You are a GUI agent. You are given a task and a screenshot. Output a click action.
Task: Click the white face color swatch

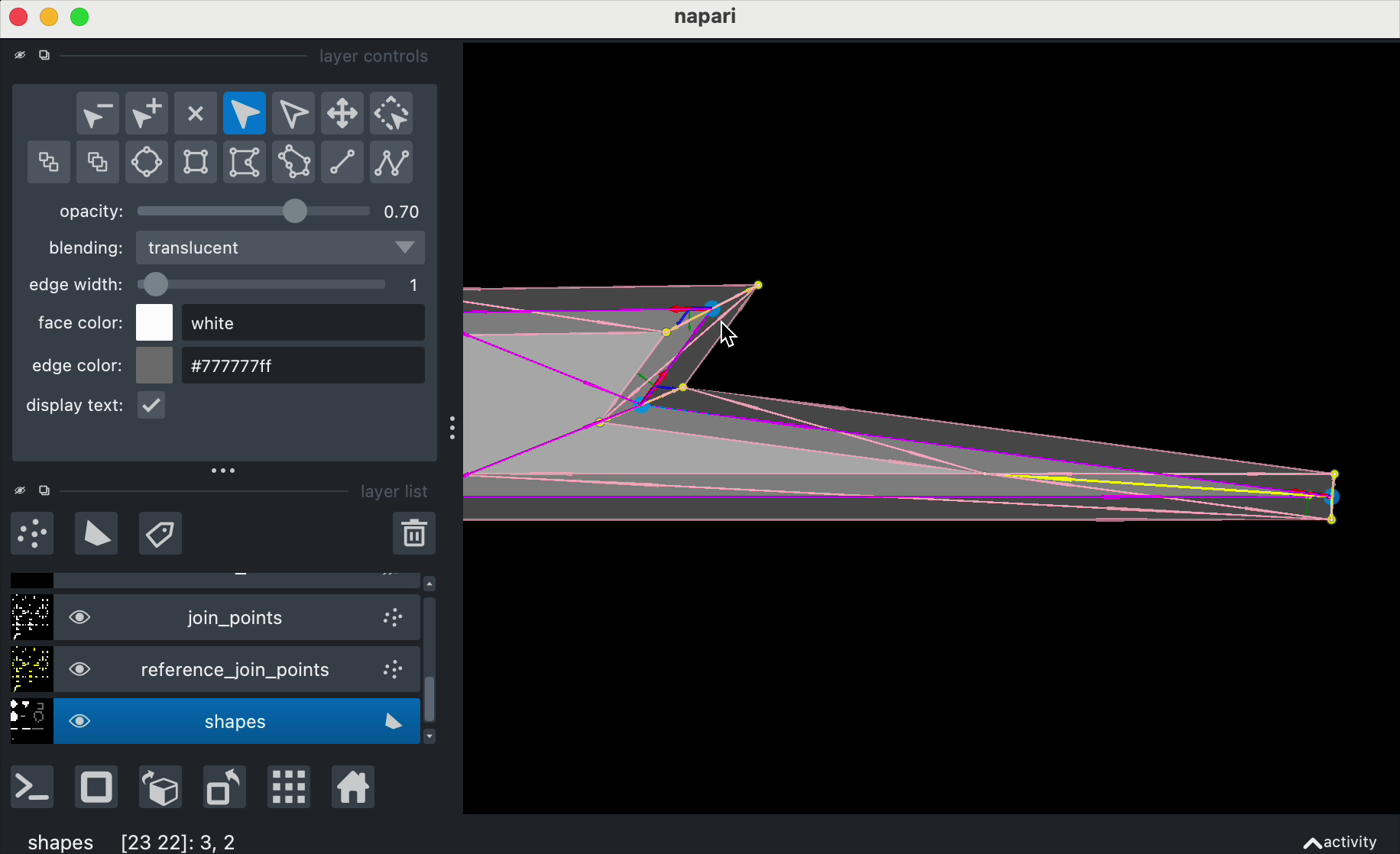pyautogui.click(x=154, y=322)
